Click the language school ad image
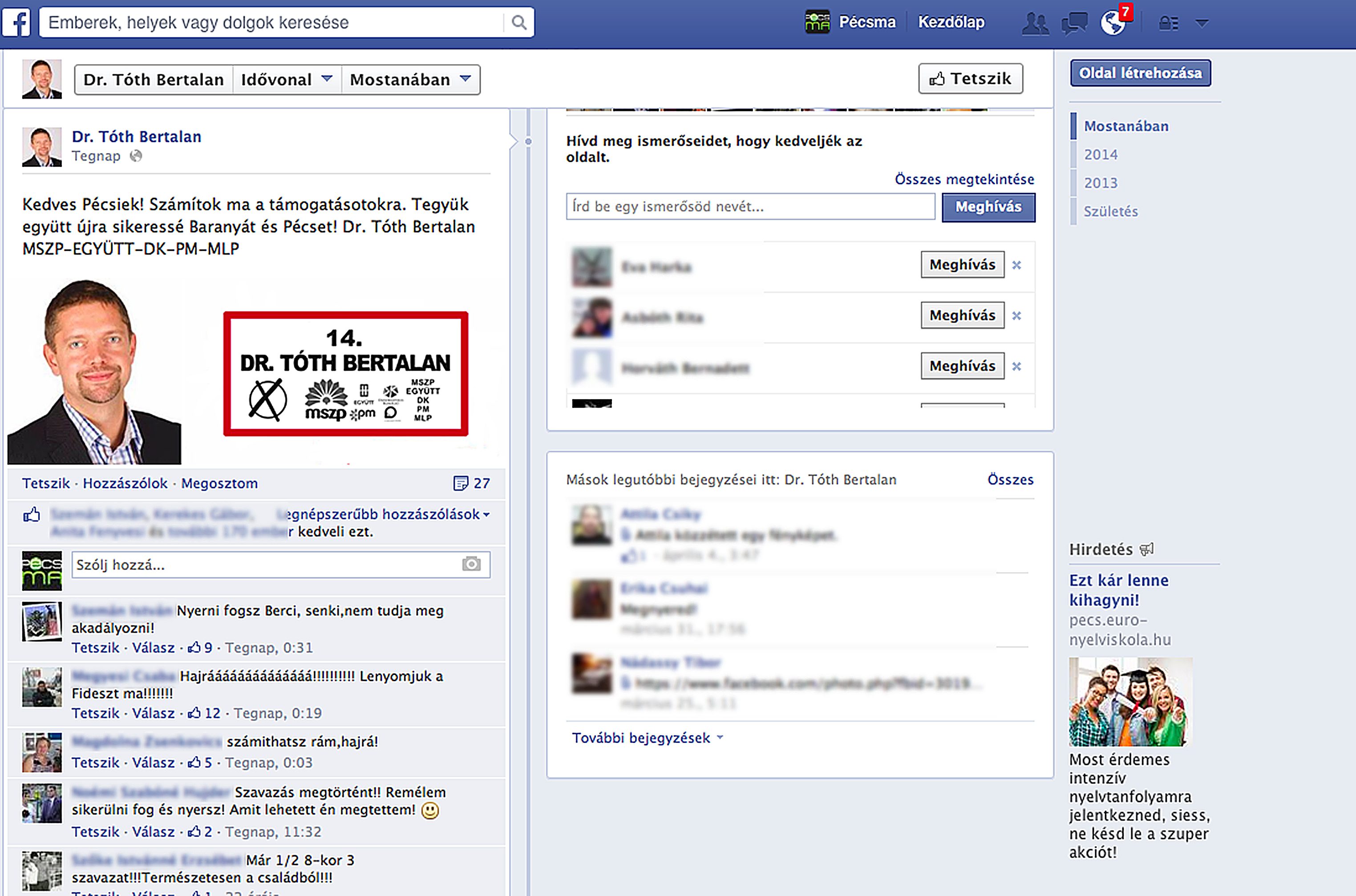This screenshot has width=1356, height=896. click(x=1131, y=702)
